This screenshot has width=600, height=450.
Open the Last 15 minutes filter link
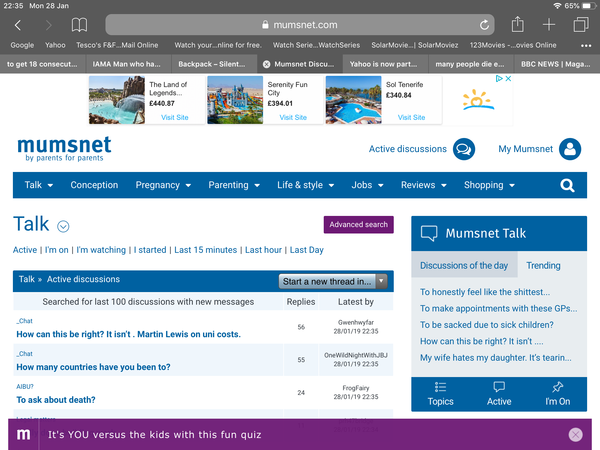tap(205, 250)
